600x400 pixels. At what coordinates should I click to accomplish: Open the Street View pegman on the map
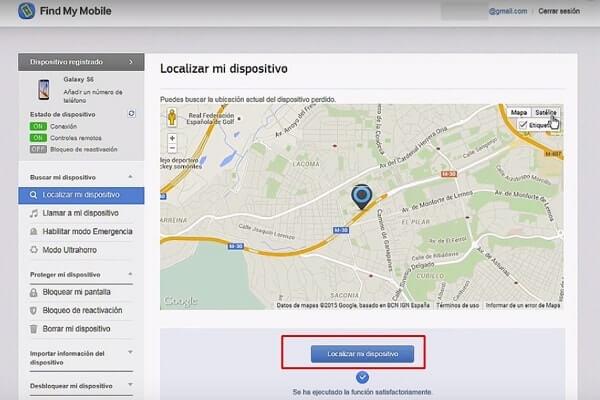[172, 117]
